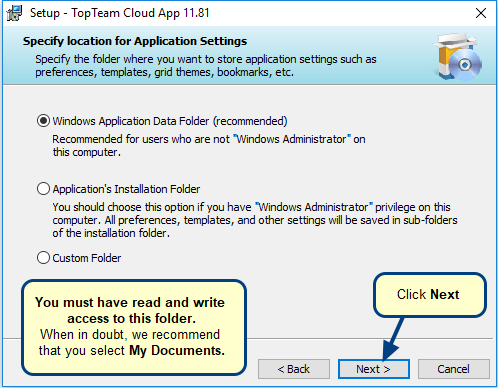Image resolution: width=498 pixels, height=388 pixels.
Task: Click text 'Recommended for users who are not'
Action: 141,139
